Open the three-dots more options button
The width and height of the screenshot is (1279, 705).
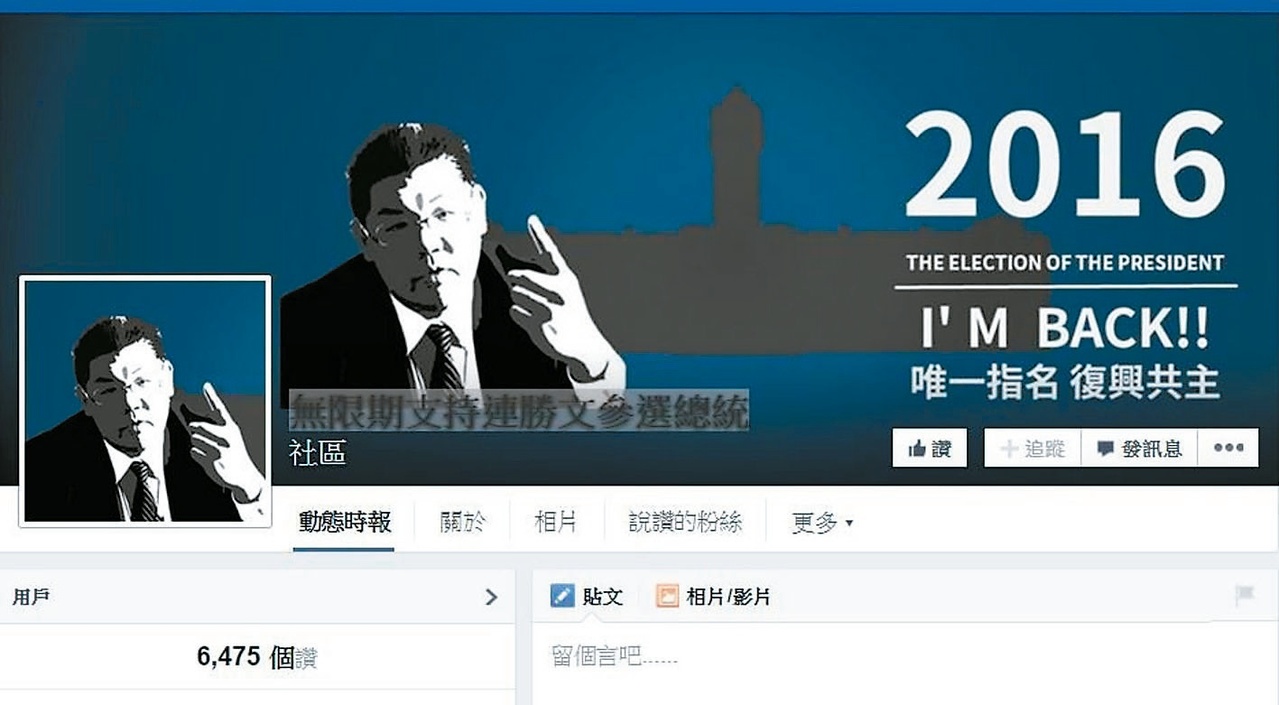pyautogui.click(x=1229, y=448)
